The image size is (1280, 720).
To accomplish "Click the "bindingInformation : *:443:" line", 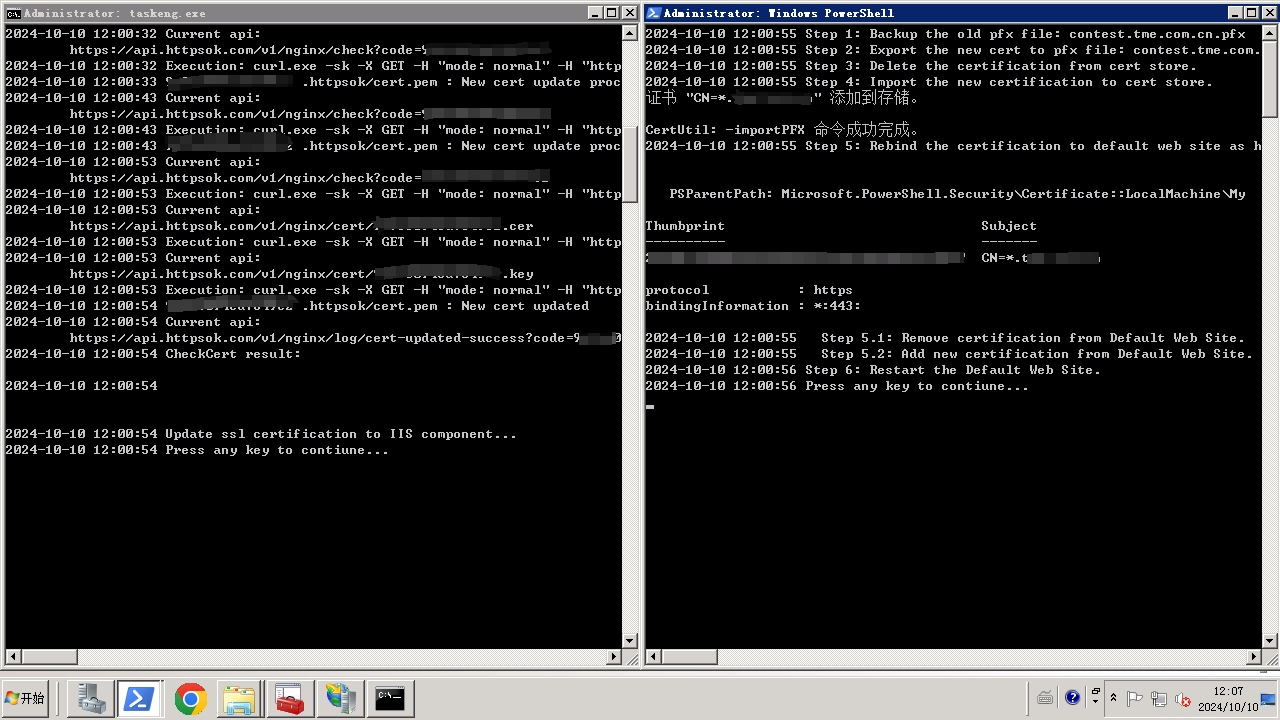I will coord(753,306).
